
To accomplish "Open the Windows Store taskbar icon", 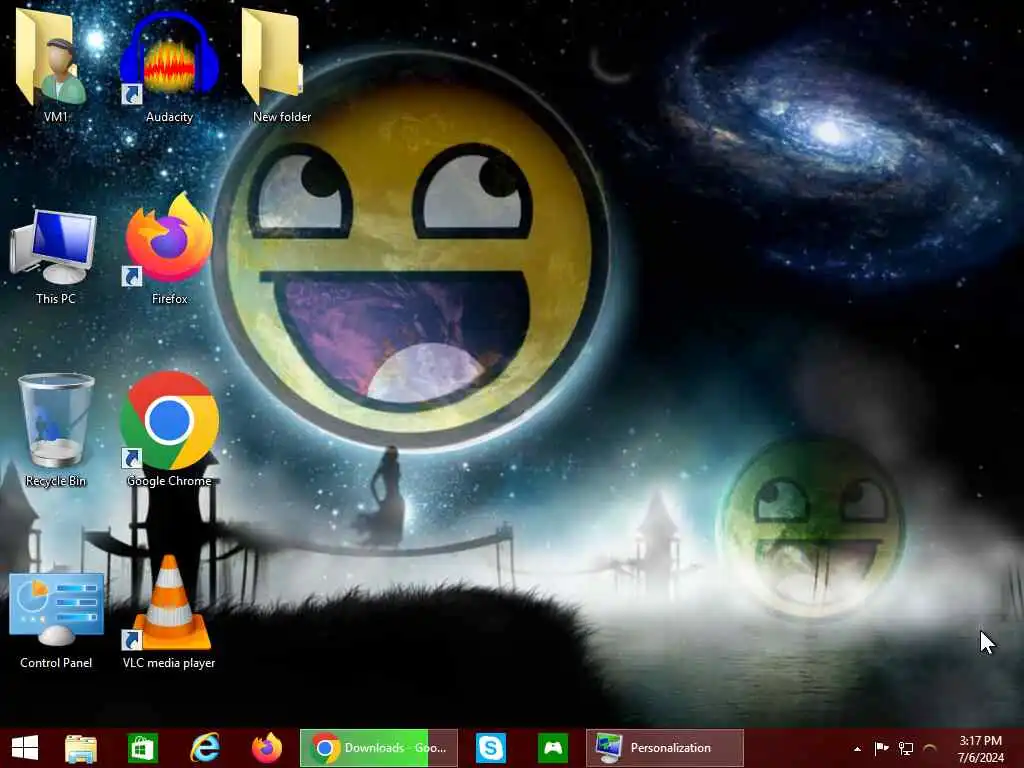I will point(142,748).
